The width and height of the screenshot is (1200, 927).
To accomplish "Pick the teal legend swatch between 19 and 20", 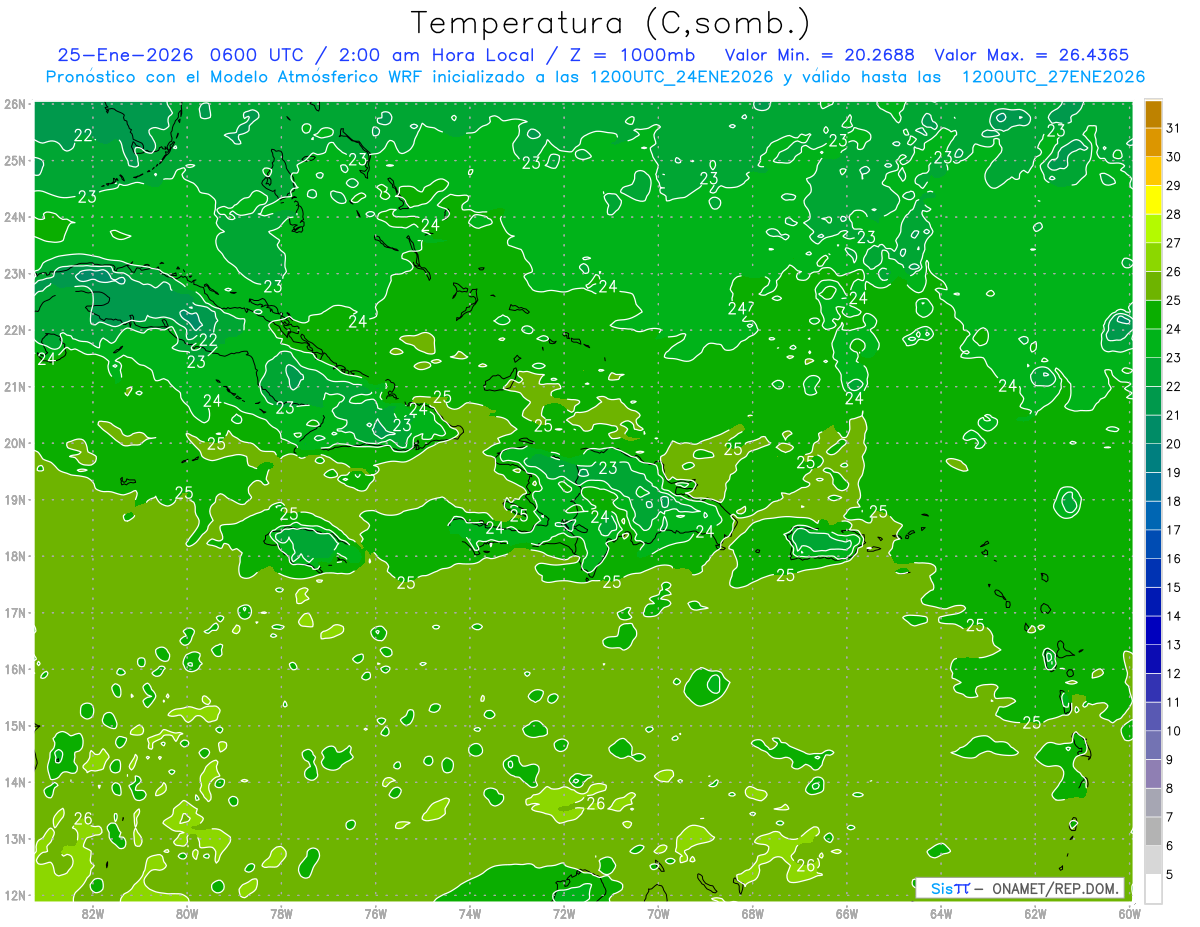I will [1153, 459].
